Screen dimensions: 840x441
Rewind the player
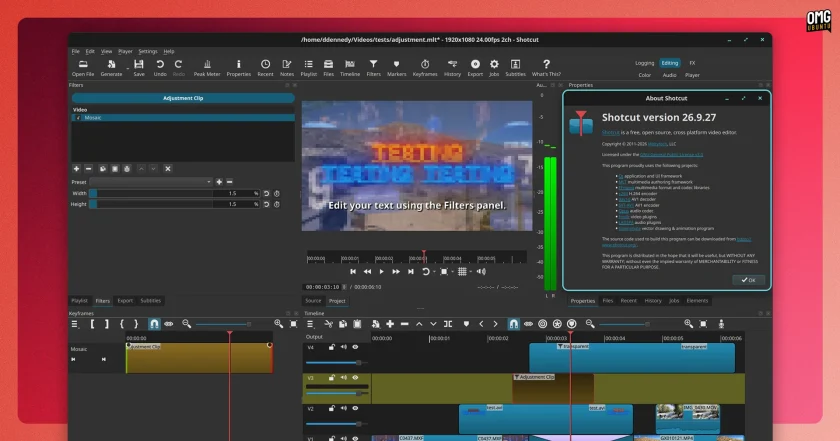point(367,272)
